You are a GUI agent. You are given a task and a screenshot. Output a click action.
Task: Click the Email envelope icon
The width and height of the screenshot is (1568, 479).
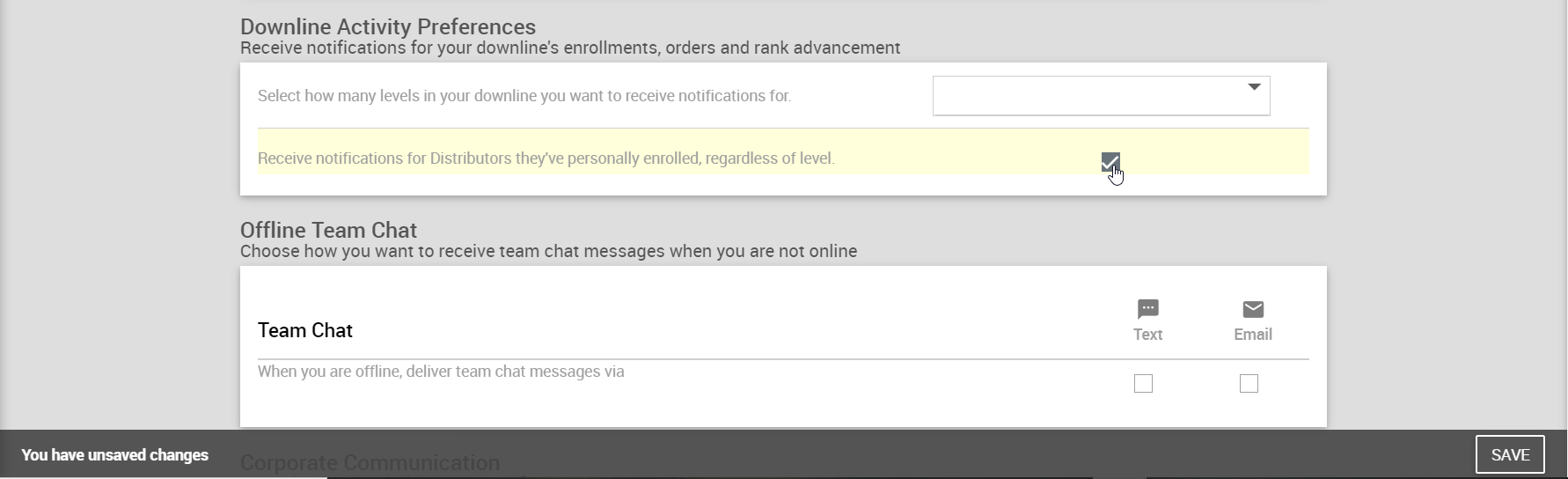(x=1253, y=309)
